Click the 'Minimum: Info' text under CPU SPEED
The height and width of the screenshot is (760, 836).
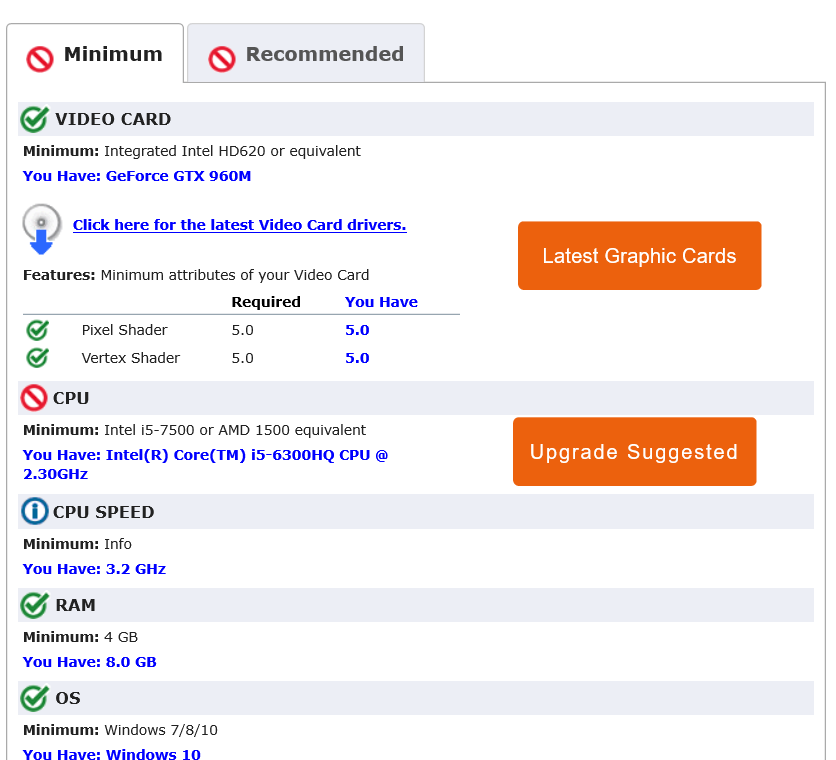(x=77, y=544)
